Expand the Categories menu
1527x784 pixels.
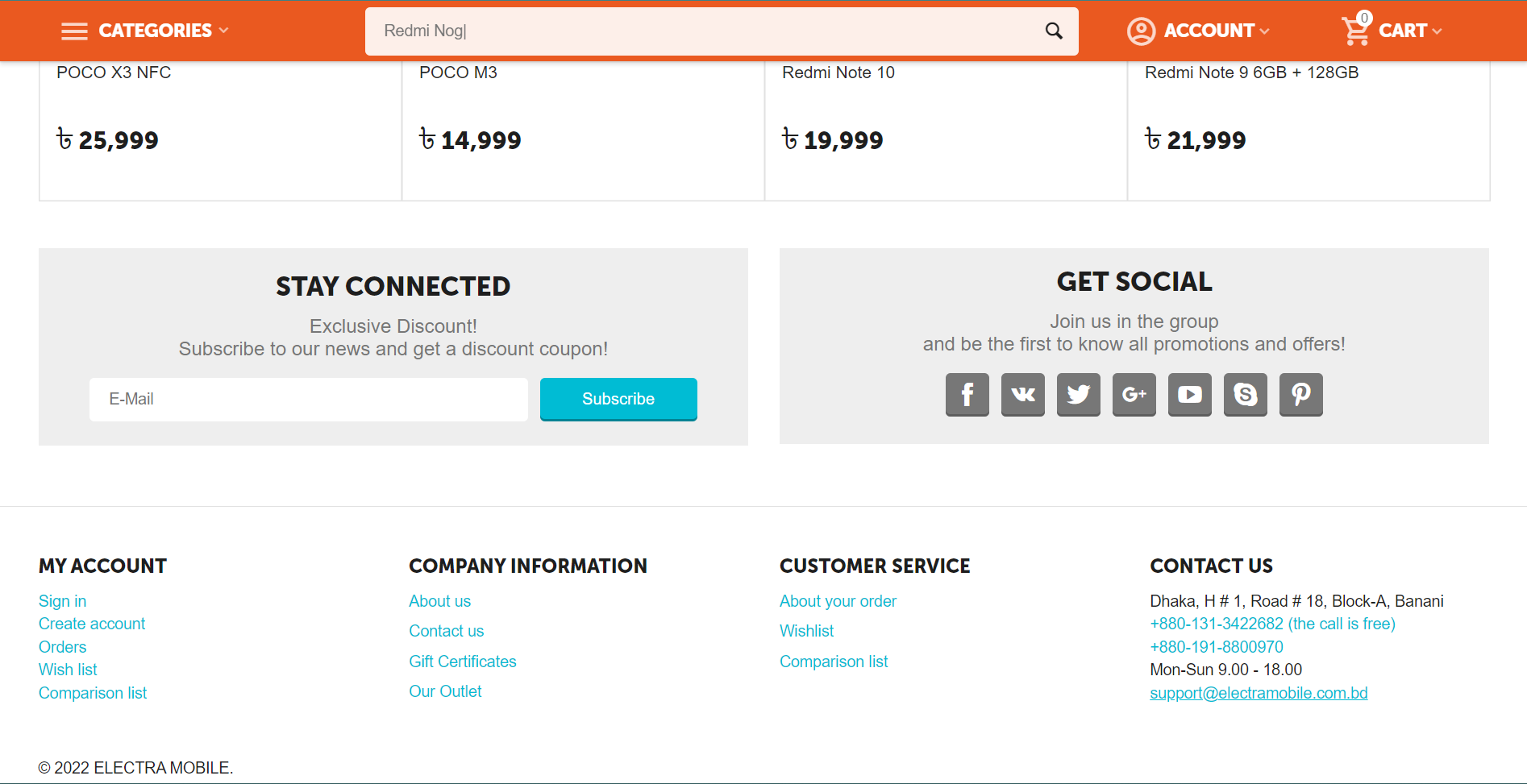point(145,31)
